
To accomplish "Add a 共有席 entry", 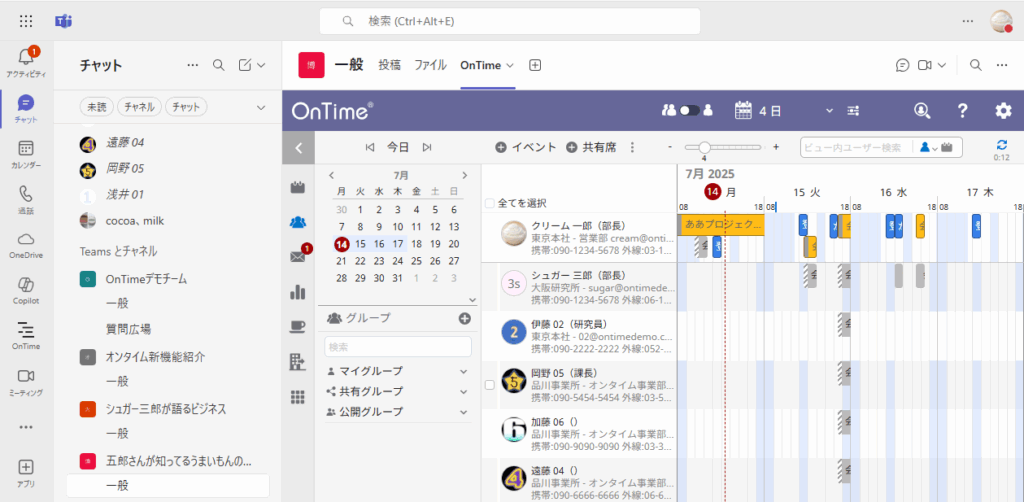I will tap(591, 148).
